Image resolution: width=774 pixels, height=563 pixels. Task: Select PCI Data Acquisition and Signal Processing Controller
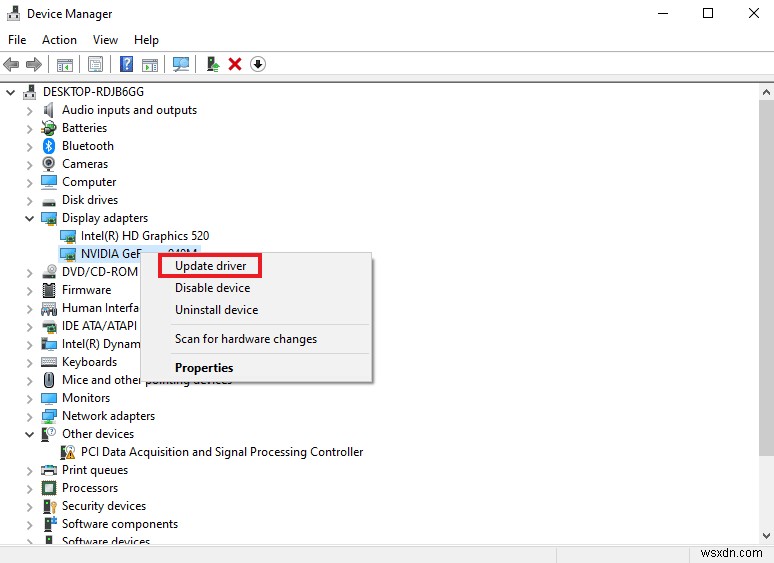click(x=222, y=452)
